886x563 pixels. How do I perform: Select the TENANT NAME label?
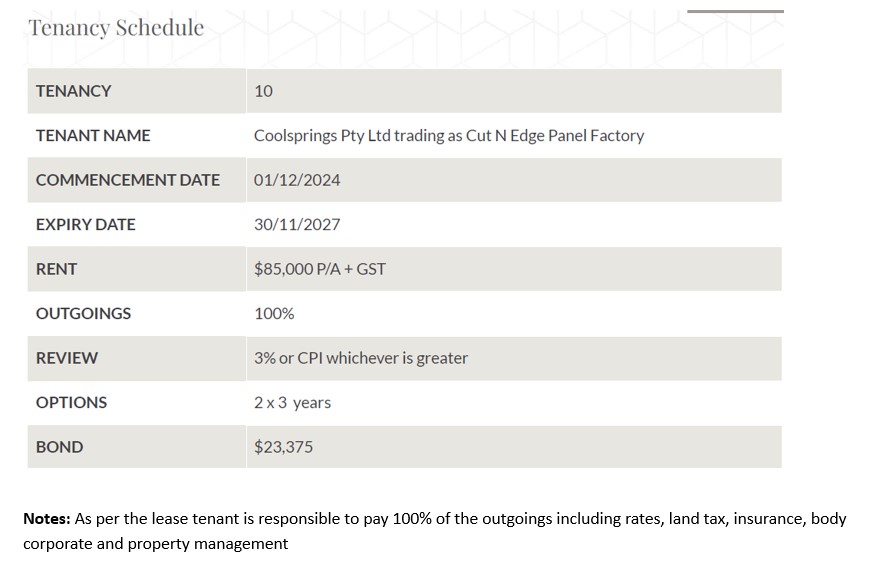tap(93, 136)
